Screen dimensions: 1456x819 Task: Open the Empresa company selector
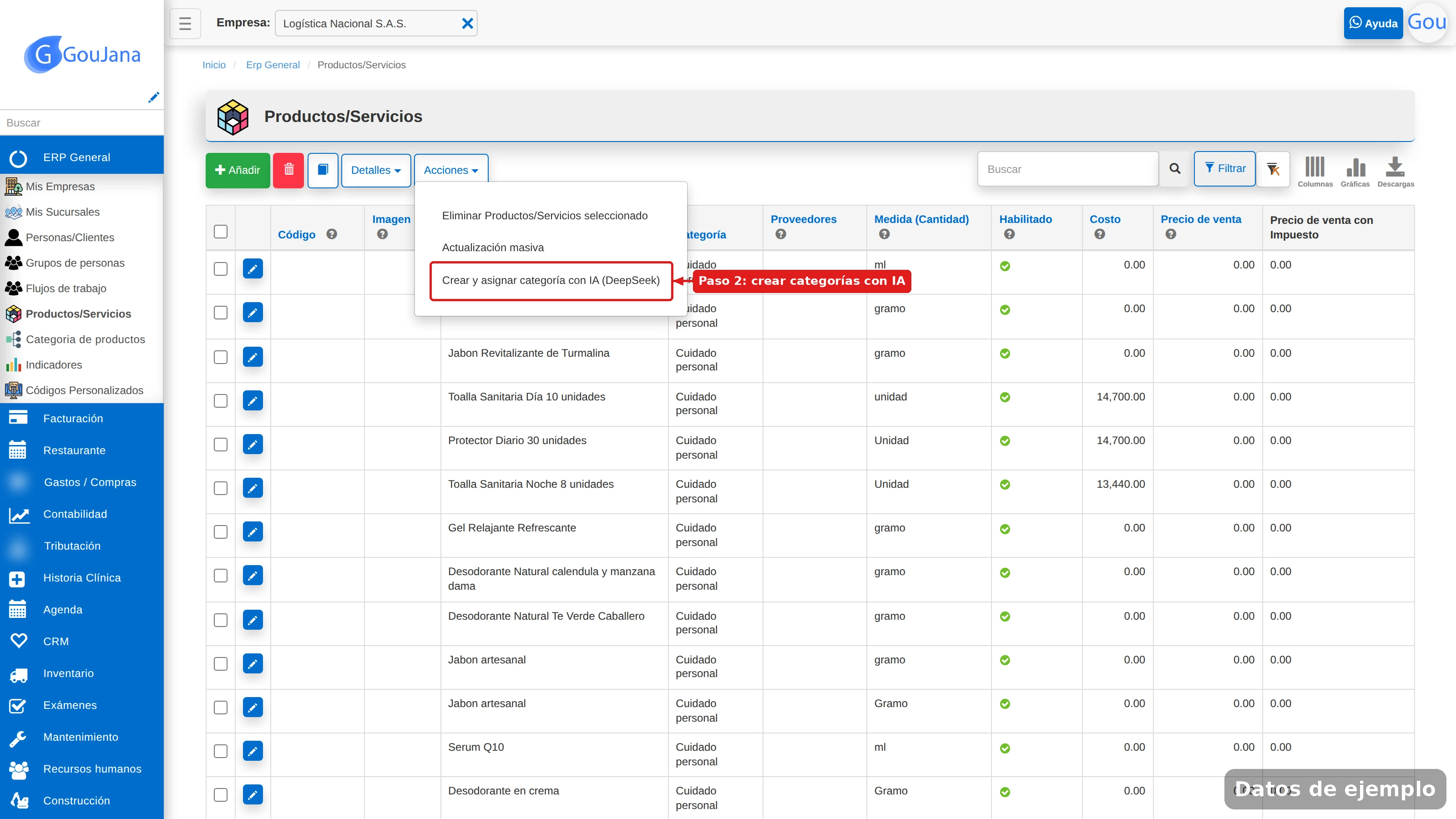click(x=376, y=23)
